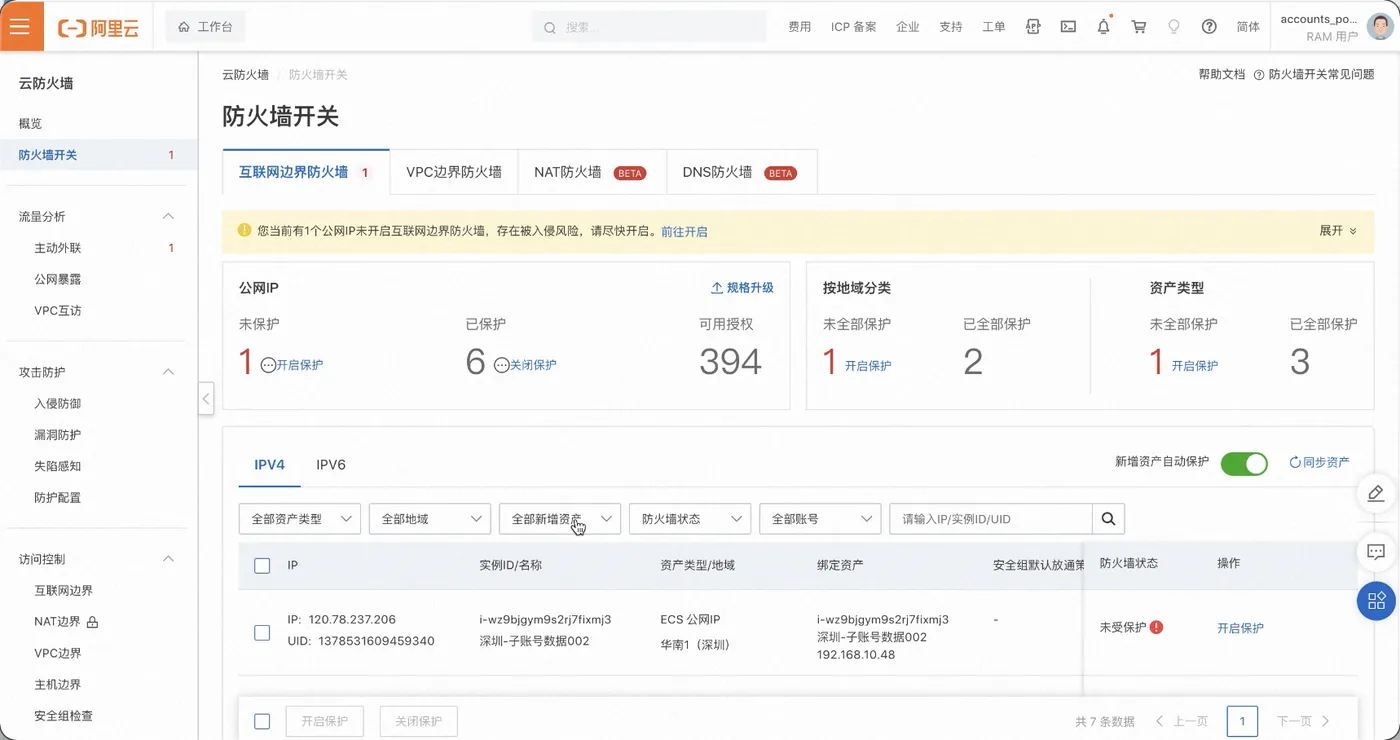The height and width of the screenshot is (740, 1400).
Task: Open the account avatar menu
Action: 1379,27
